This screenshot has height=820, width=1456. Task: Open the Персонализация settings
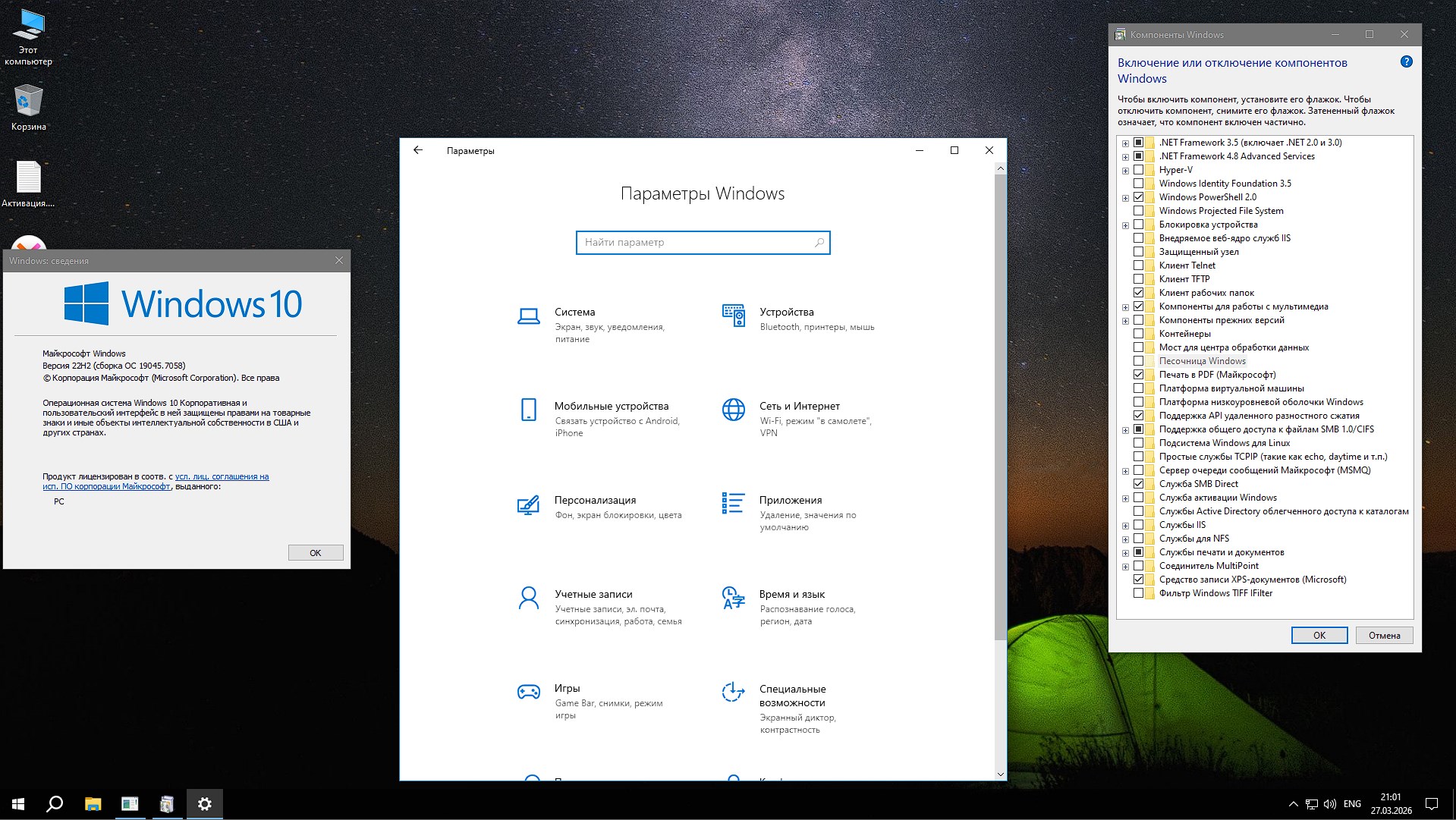pos(596,500)
